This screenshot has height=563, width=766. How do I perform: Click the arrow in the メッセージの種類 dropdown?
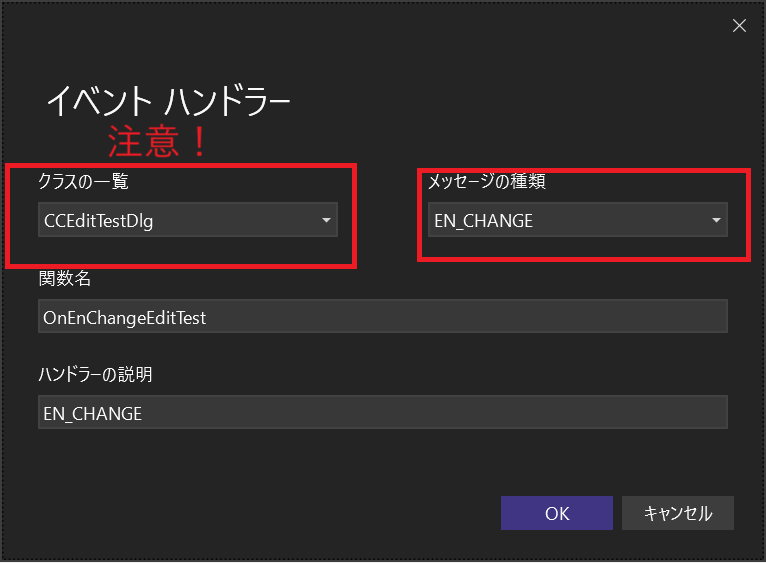tap(716, 221)
